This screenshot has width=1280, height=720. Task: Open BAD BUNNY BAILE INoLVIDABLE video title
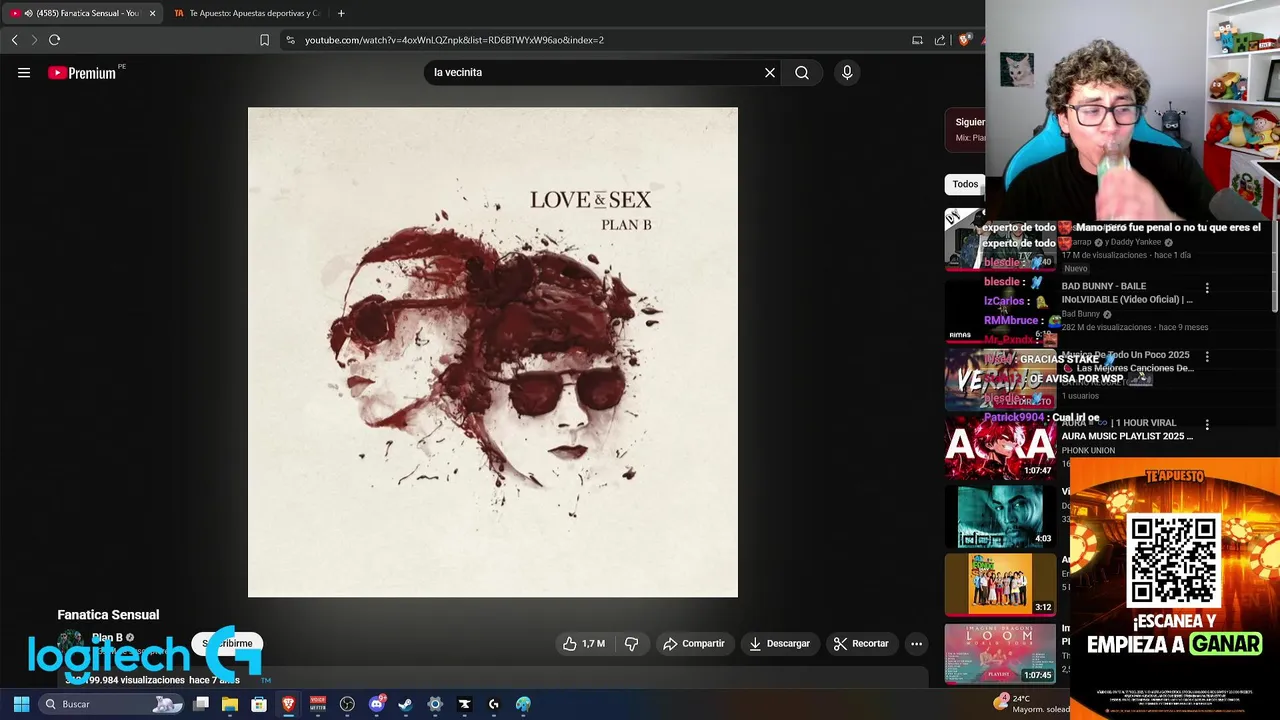click(x=1127, y=293)
